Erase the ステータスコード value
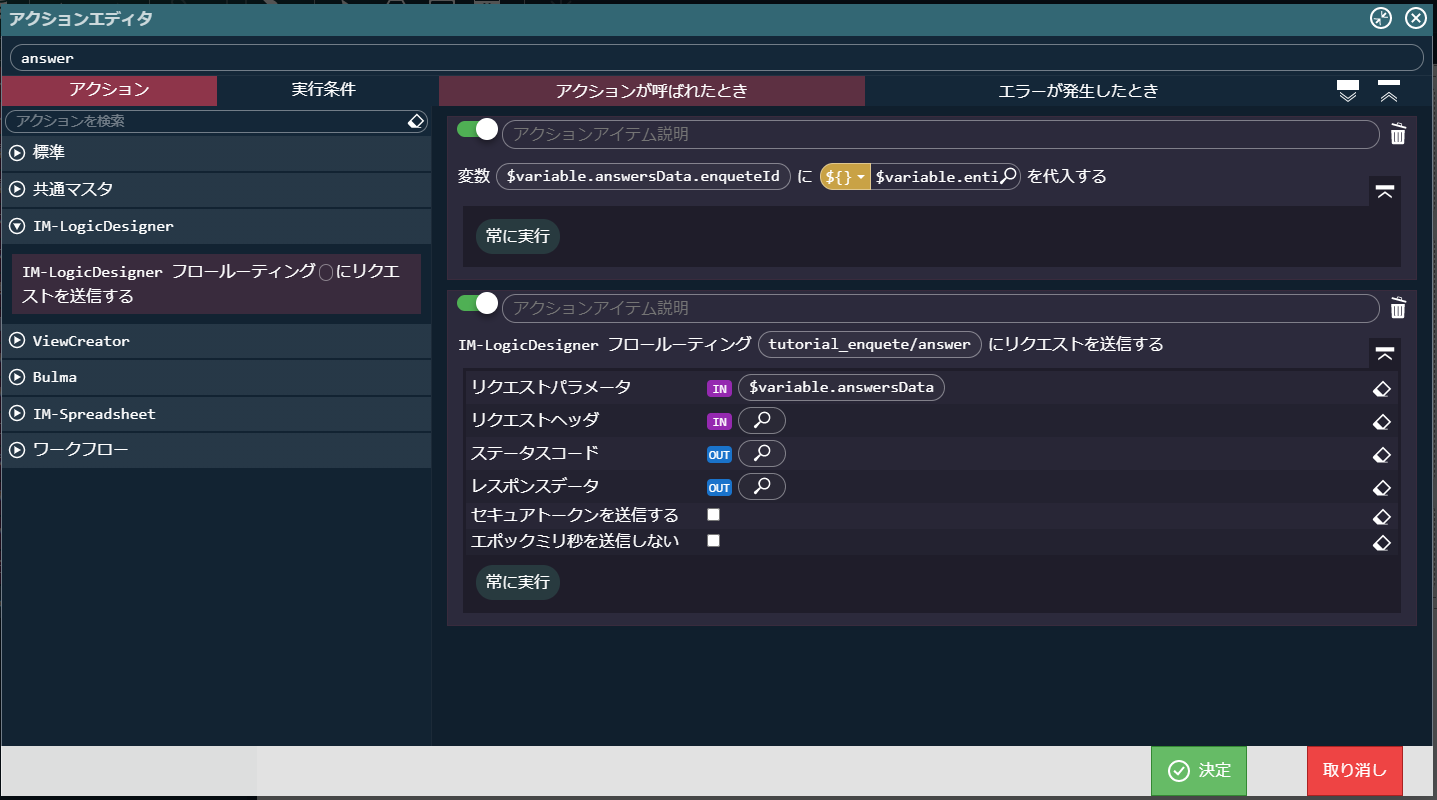 click(1381, 455)
